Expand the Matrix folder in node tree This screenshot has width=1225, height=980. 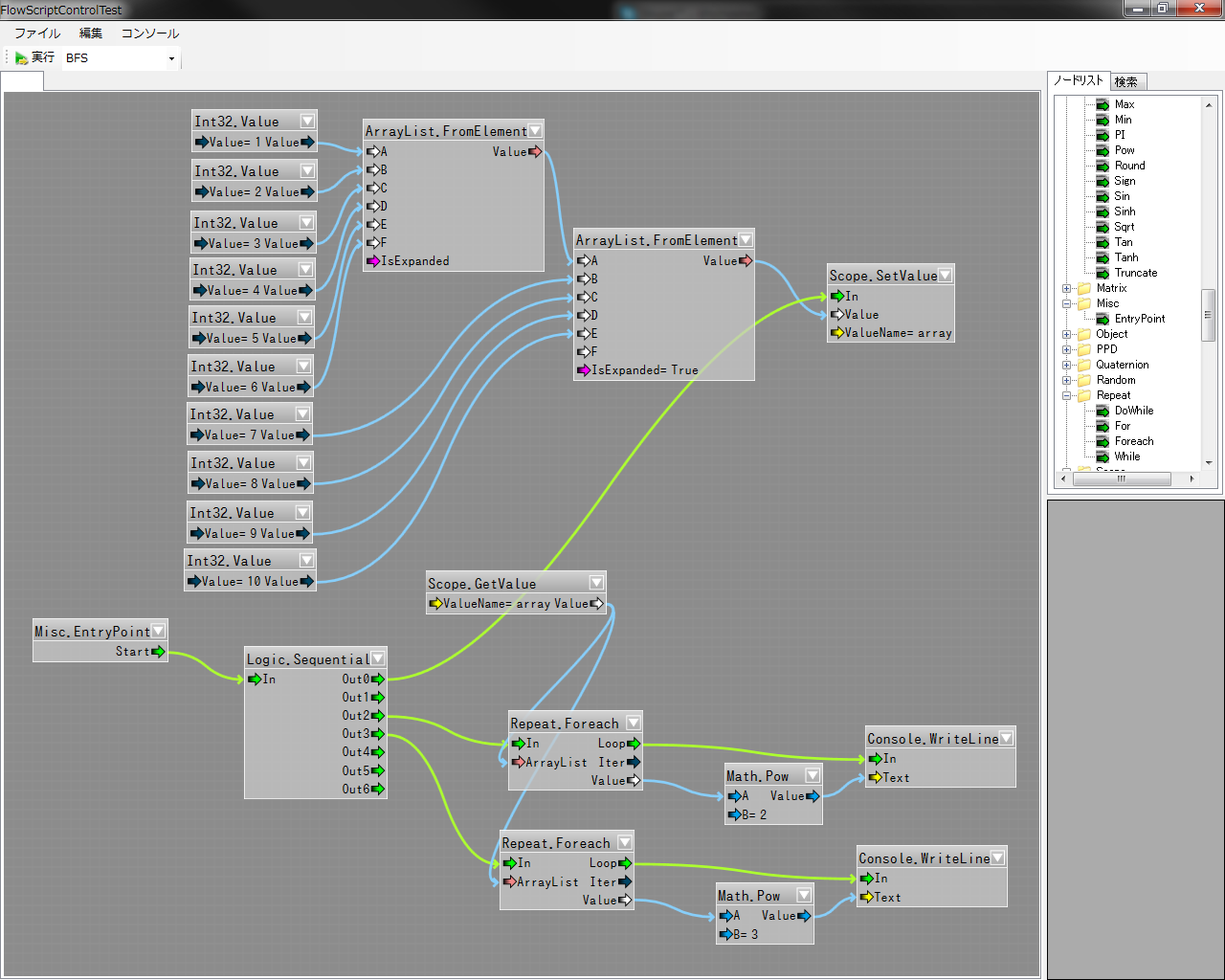pyautogui.click(x=1066, y=288)
